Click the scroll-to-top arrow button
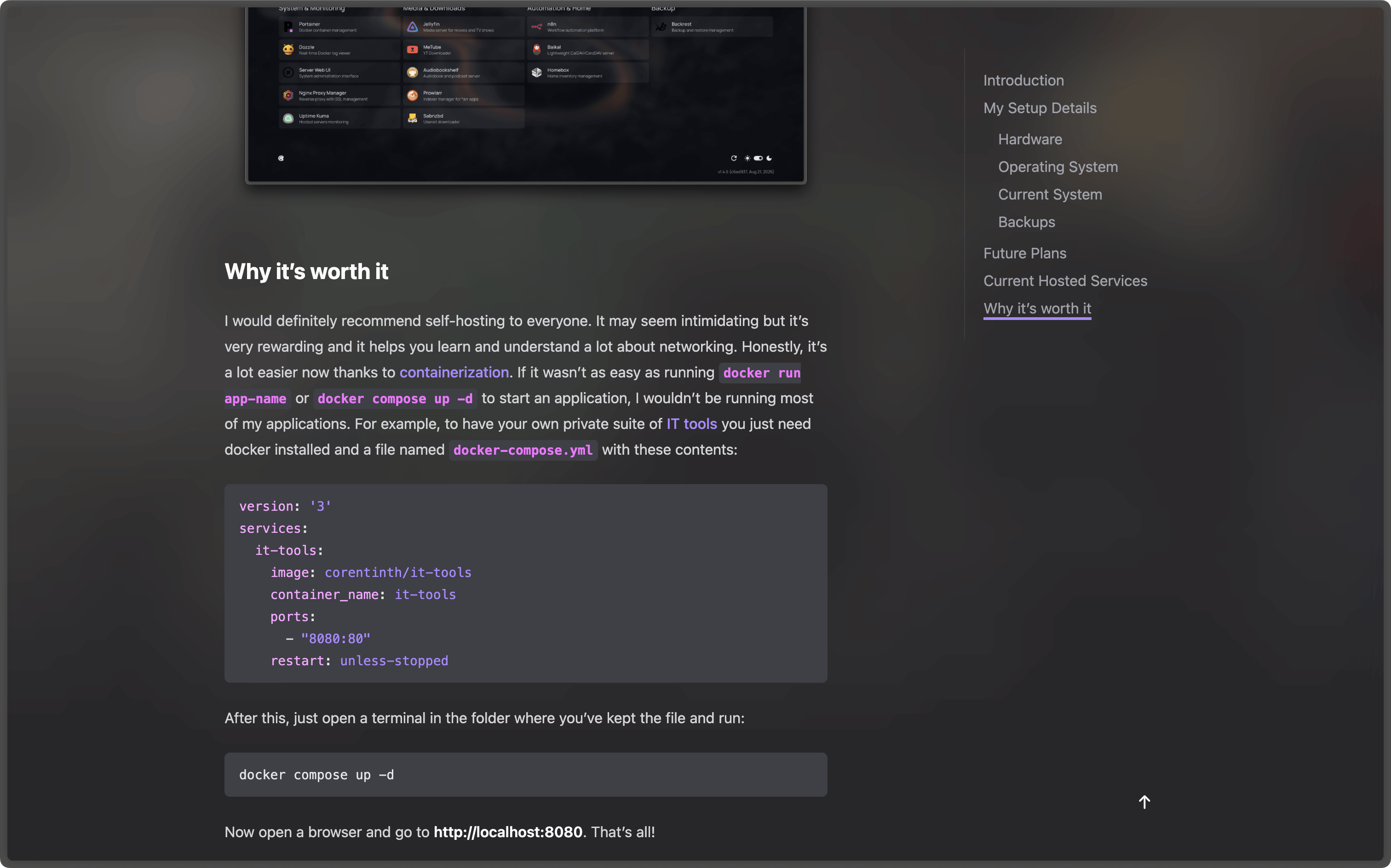This screenshot has height=868, width=1391. click(1144, 802)
